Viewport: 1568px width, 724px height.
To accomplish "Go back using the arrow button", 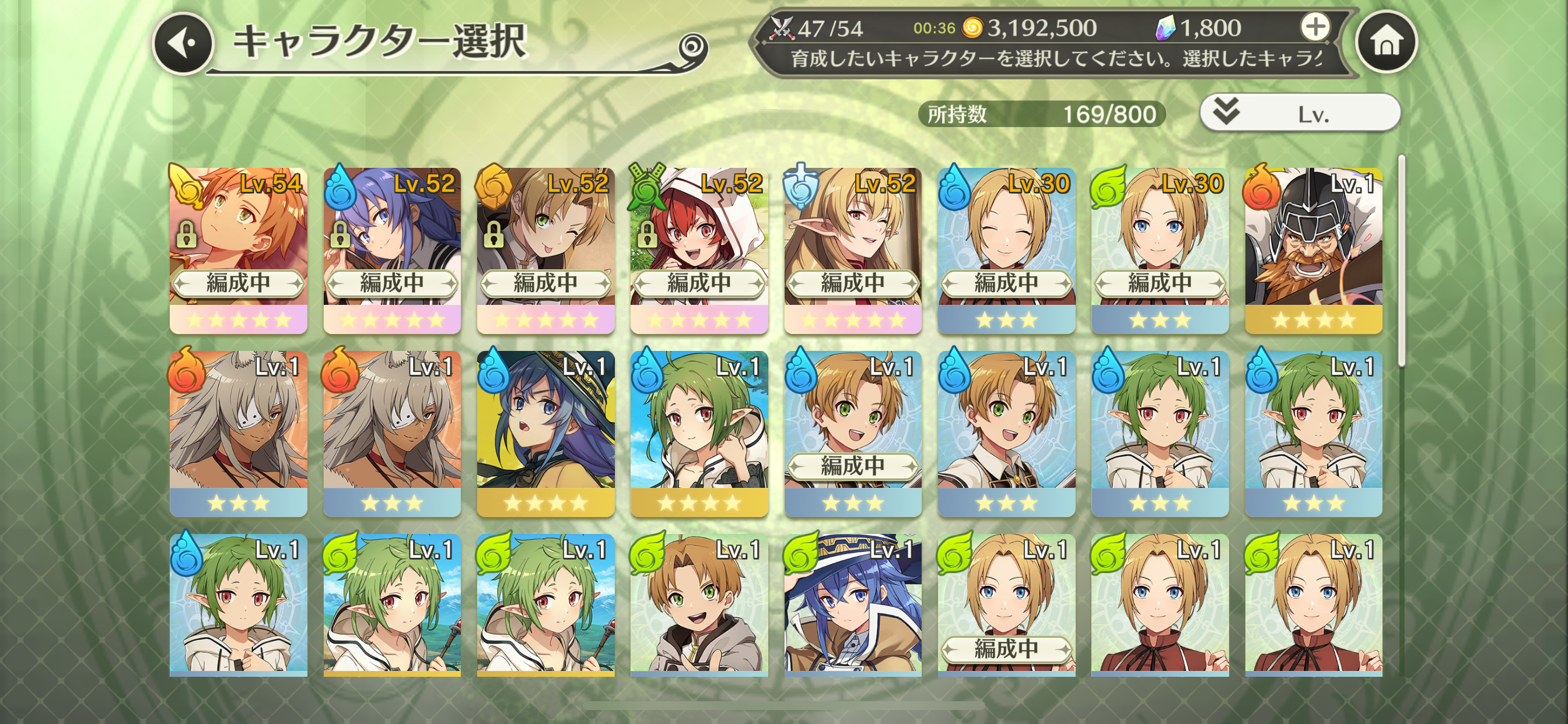I will [183, 43].
